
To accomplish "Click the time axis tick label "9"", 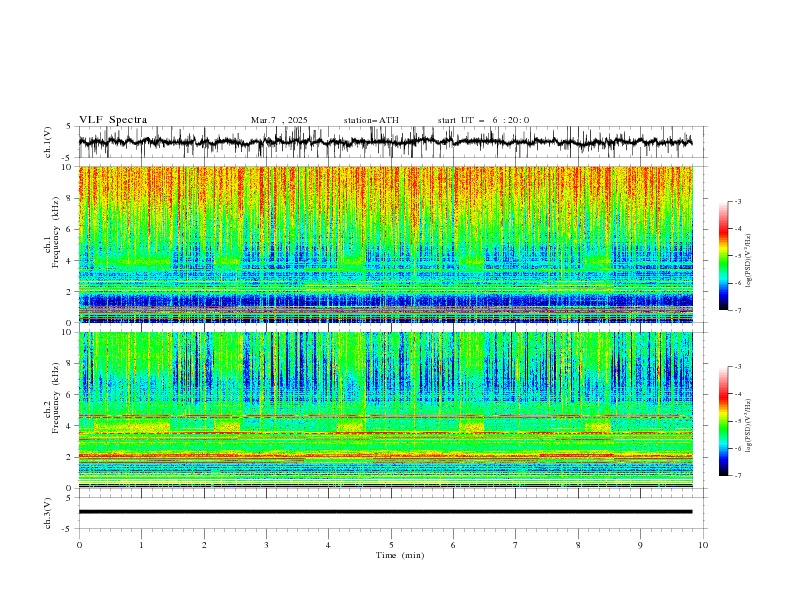I will pos(640,545).
